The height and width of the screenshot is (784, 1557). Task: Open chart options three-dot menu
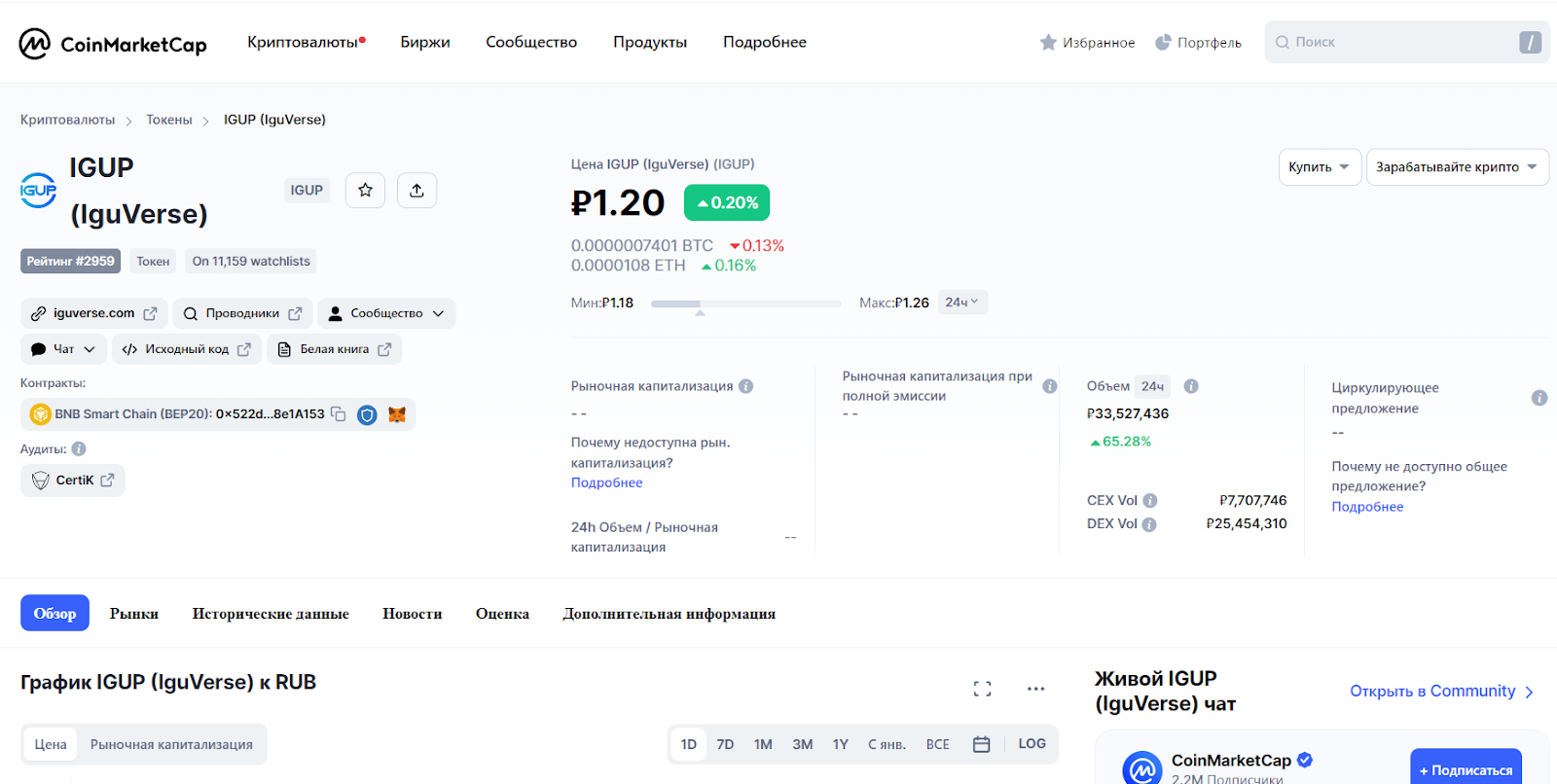[x=1035, y=689]
